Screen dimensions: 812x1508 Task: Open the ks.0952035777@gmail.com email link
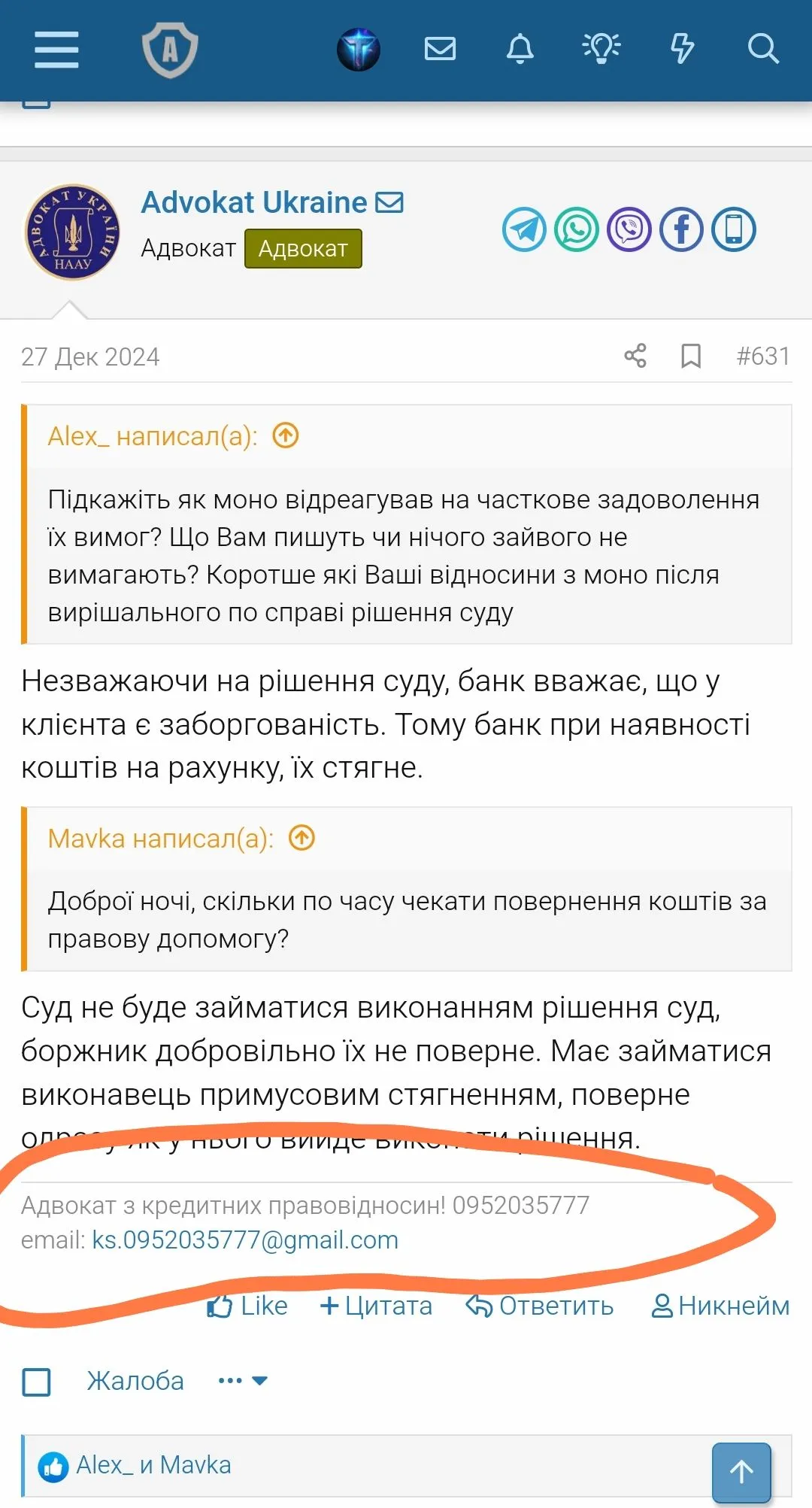(x=245, y=1240)
